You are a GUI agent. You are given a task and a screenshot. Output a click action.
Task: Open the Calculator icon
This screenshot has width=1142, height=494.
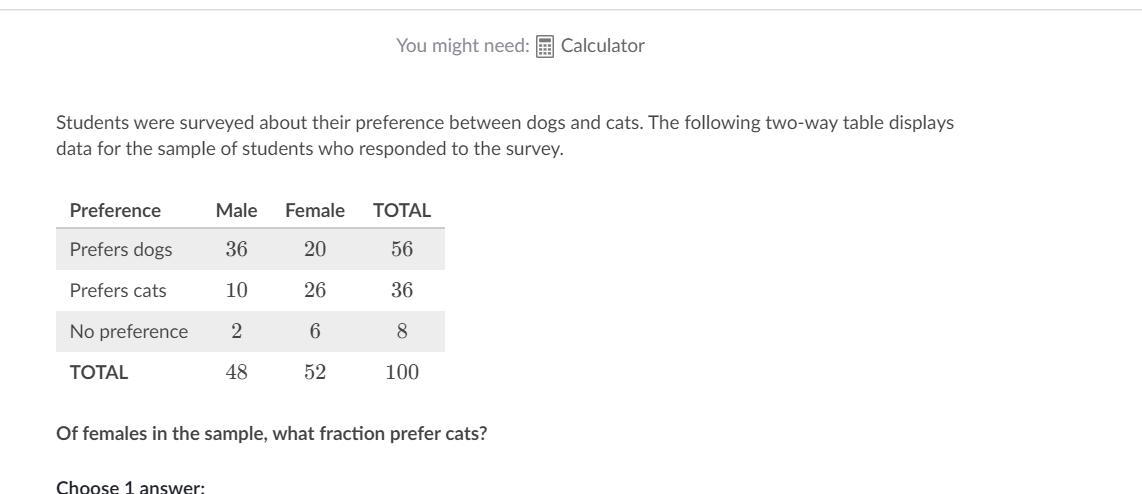[545, 46]
